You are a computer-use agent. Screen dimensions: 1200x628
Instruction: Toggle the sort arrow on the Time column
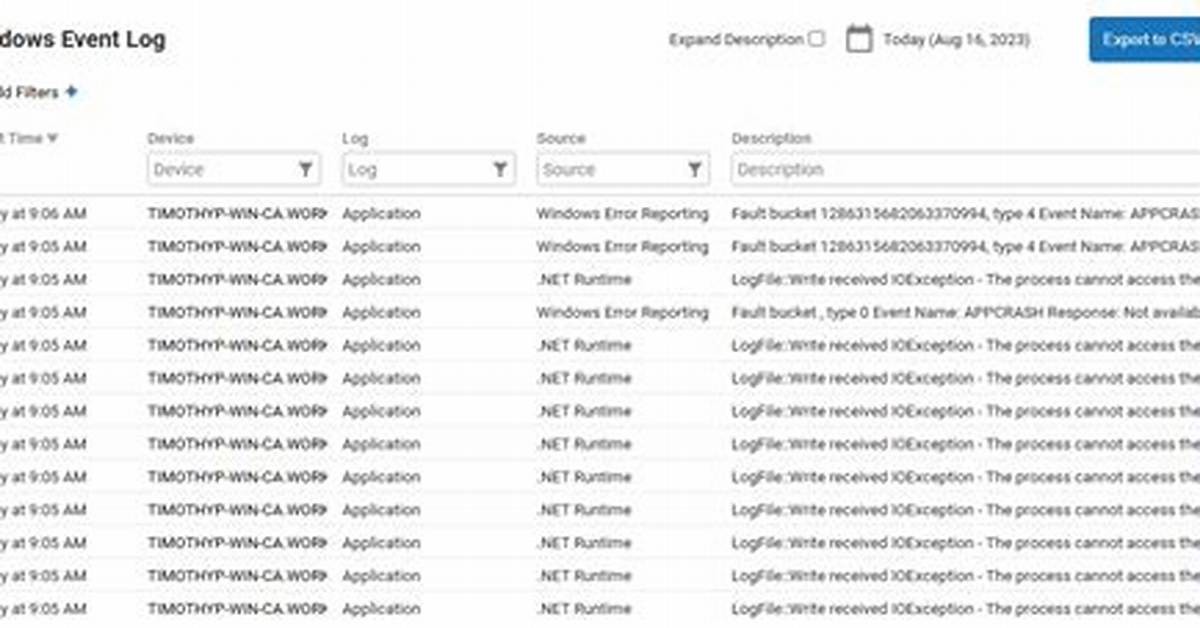pyautogui.click(x=52, y=138)
